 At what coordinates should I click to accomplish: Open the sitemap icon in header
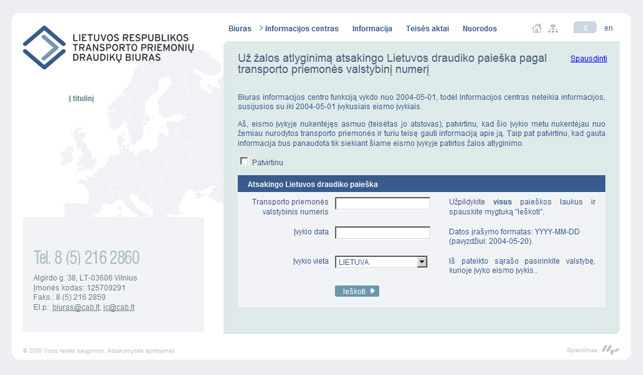click(553, 28)
